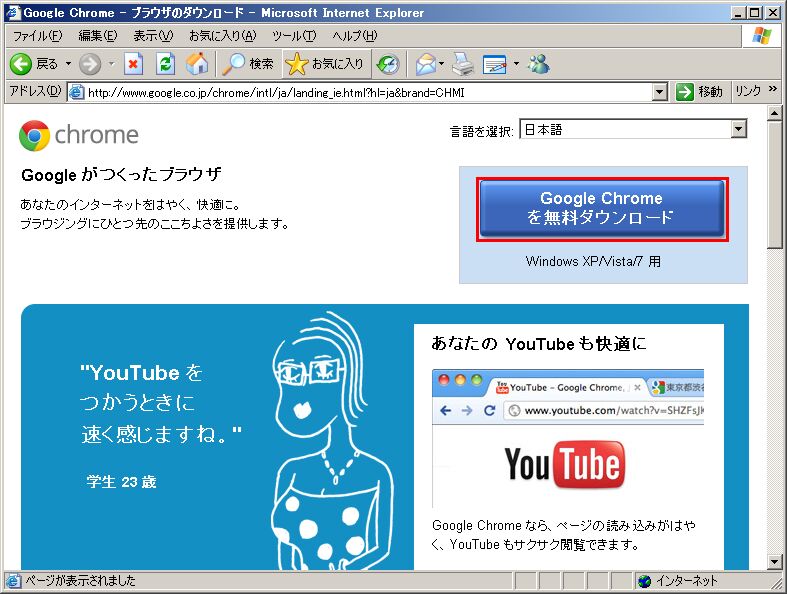Open the 検索 search toolbar button
Screen dimensions: 787x594
click(x=248, y=64)
